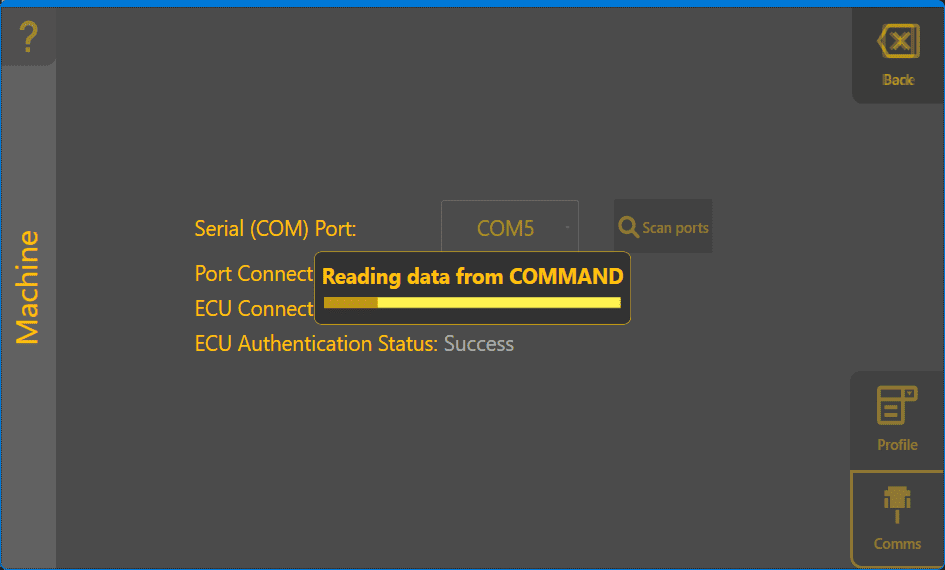
Task: Click the bright yellow remaining progress bar
Action: (x=498, y=302)
